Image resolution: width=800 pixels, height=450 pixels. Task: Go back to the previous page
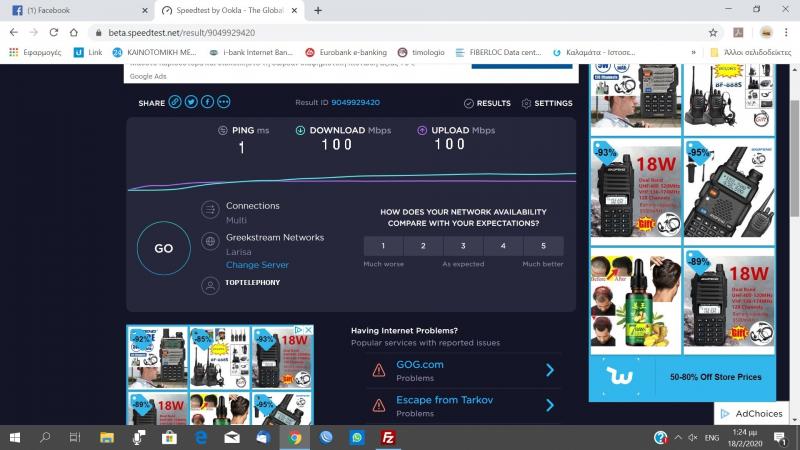(14, 32)
